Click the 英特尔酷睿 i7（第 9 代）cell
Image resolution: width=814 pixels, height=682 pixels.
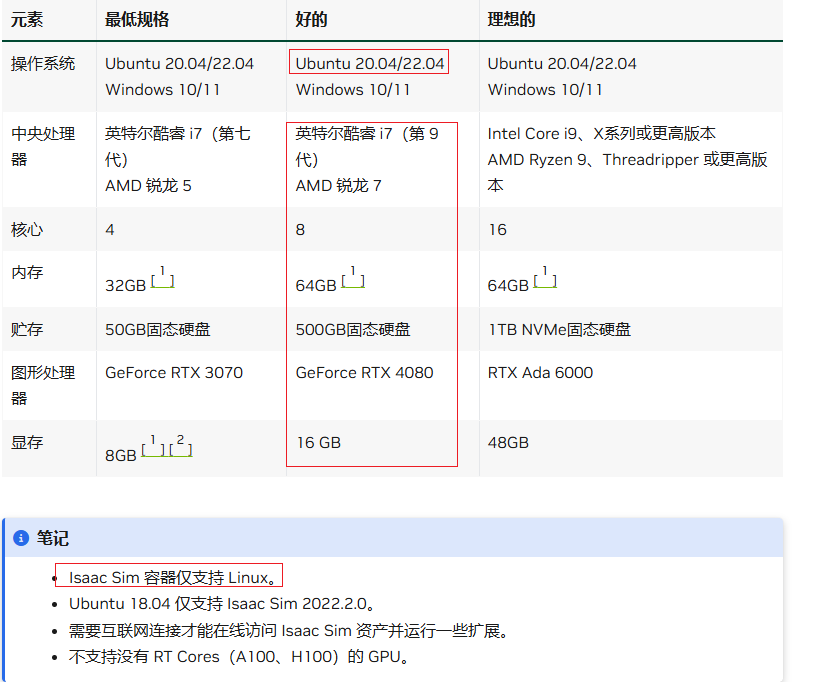(x=367, y=146)
